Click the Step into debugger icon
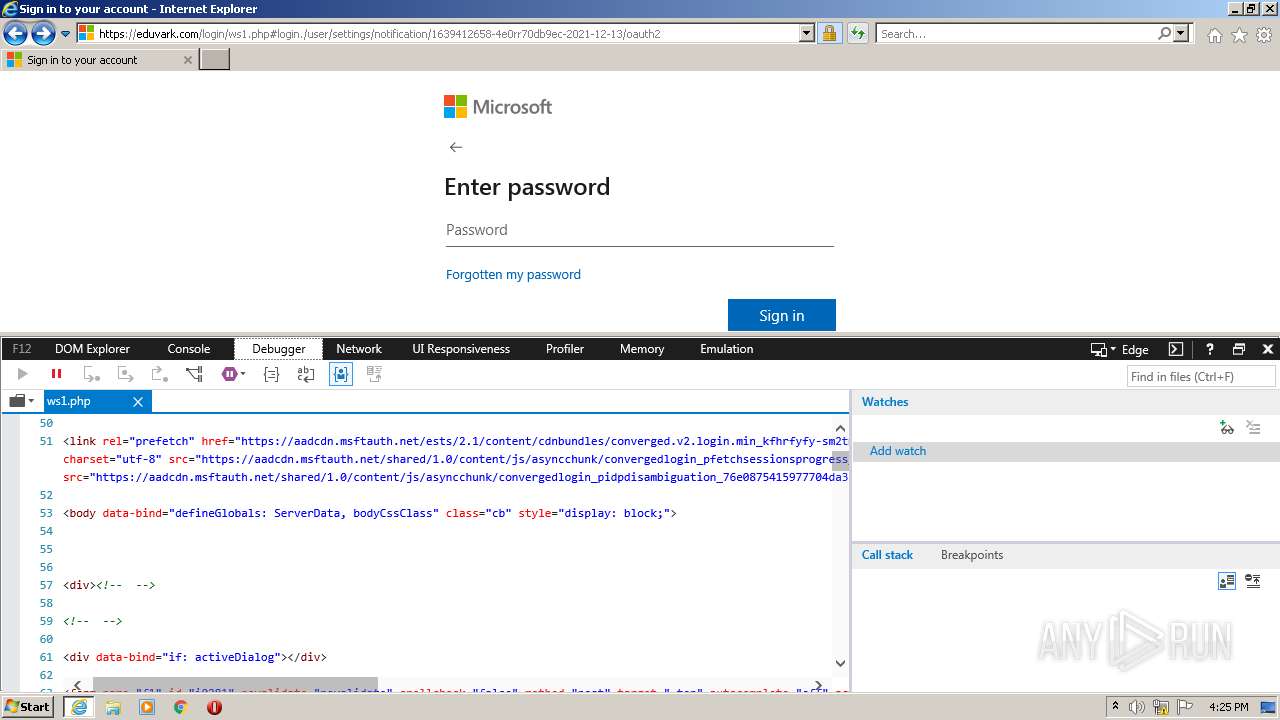Screen dimensions: 1280x720 pos(92,374)
